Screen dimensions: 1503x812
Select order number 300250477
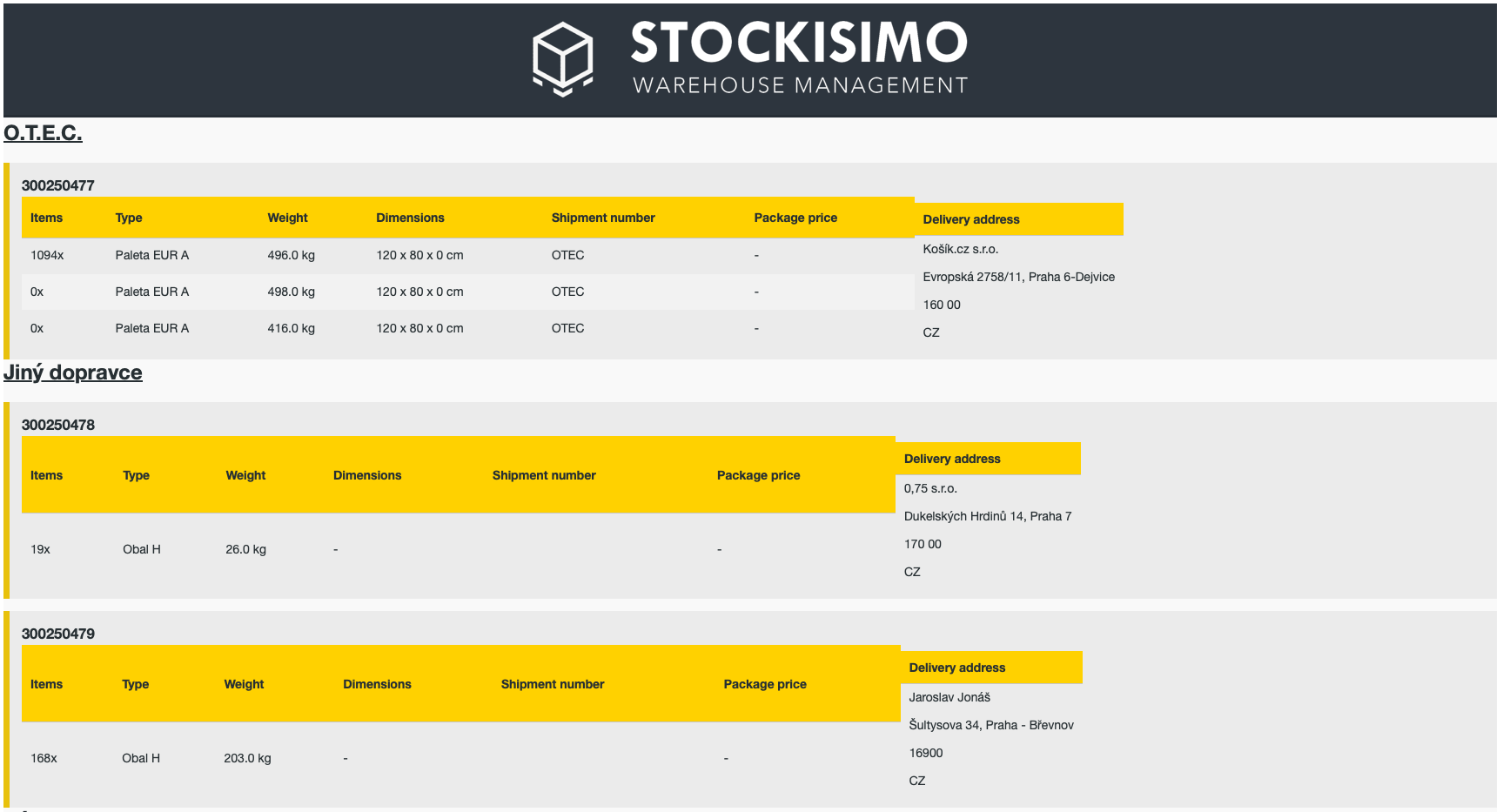click(57, 185)
